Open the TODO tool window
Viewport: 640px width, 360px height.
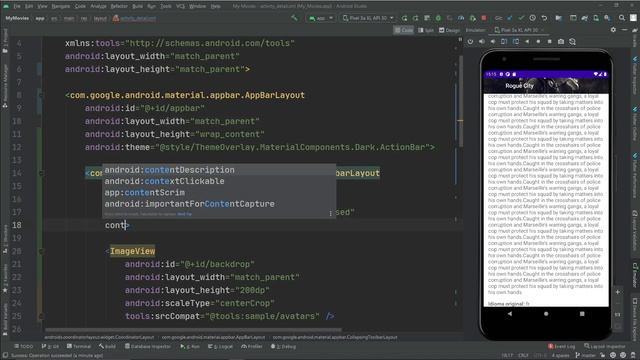point(24,347)
